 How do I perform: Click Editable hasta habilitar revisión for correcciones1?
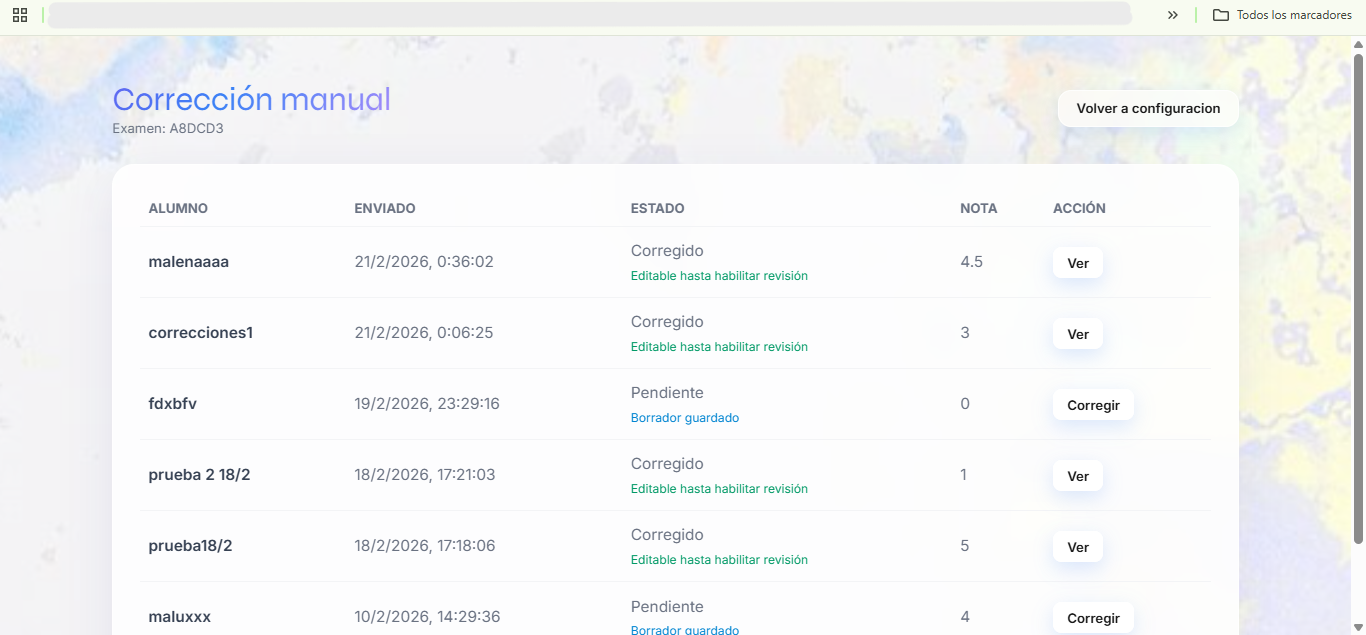(719, 347)
